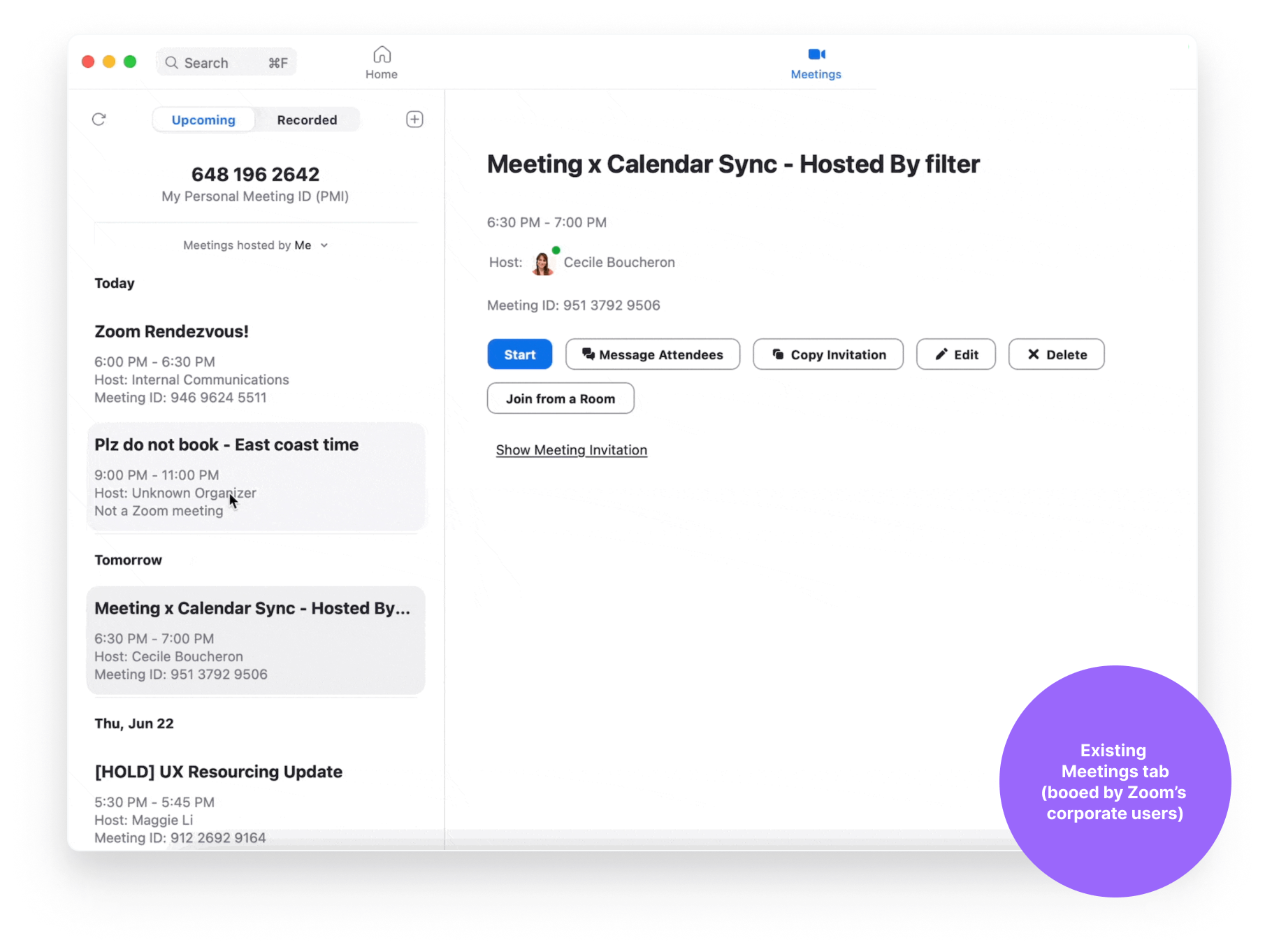Viewport: 1265px width, 952px height.
Task: Select the Meetings camera icon
Action: (x=816, y=55)
